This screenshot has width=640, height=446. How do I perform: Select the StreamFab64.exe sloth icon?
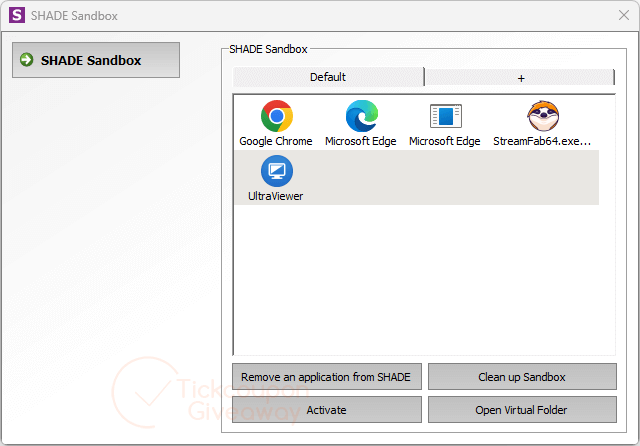543,116
